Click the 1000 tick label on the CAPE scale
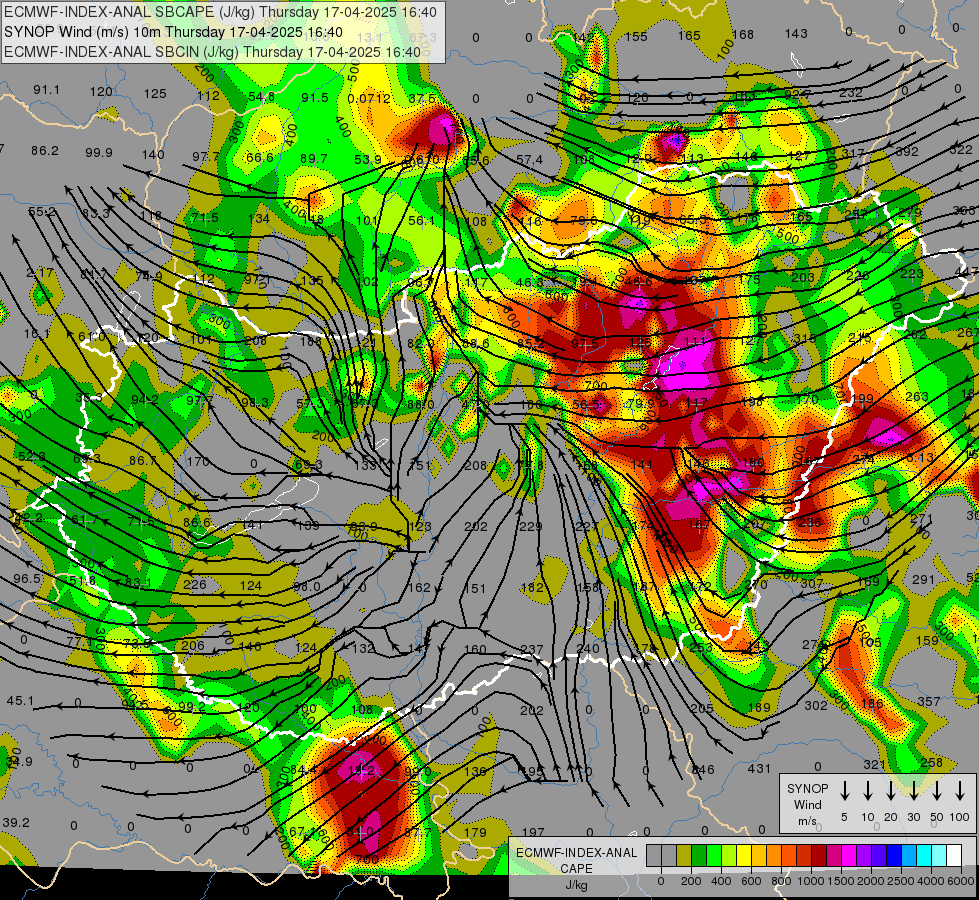 coord(811,881)
